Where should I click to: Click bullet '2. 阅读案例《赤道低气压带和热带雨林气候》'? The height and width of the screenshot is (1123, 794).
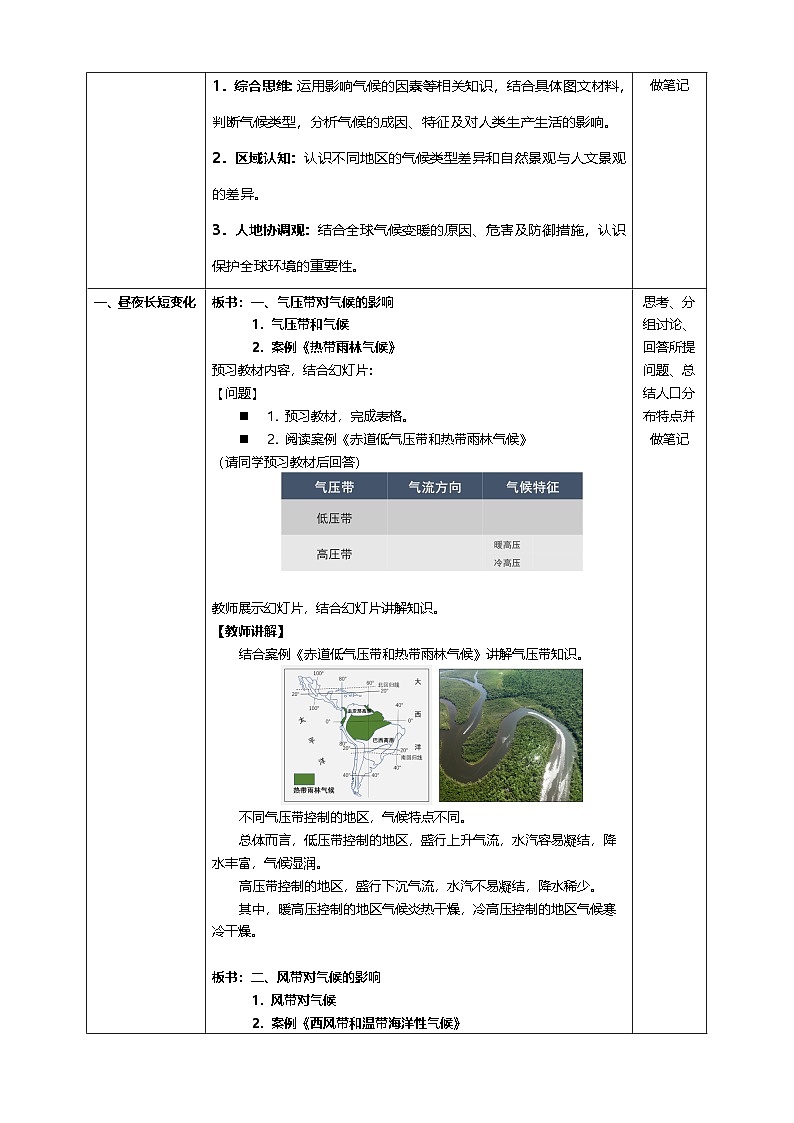point(397,439)
